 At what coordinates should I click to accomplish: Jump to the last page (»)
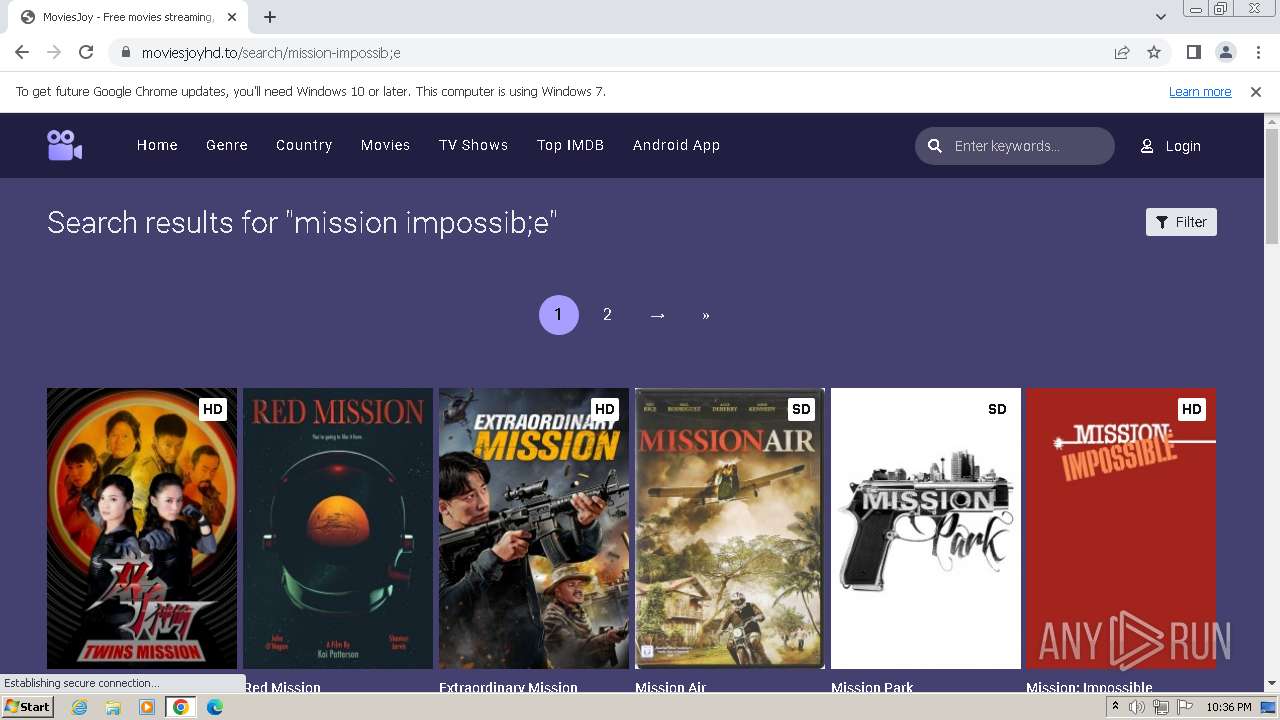706,315
